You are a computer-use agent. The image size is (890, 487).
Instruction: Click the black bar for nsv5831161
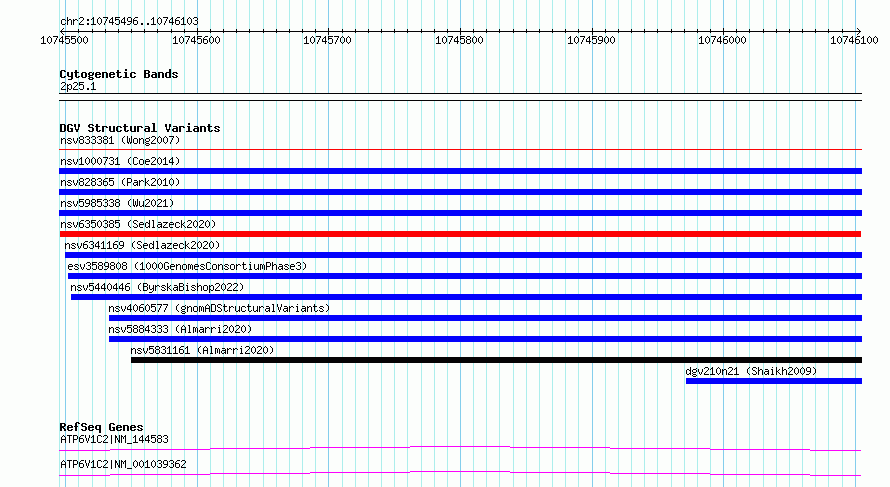pyautogui.click(x=496, y=360)
